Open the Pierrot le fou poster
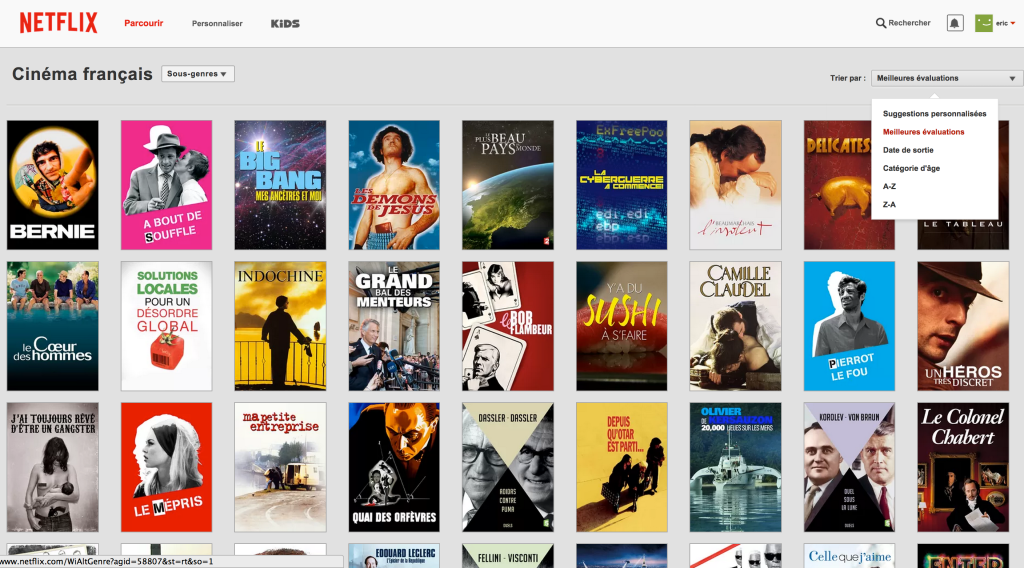 click(849, 326)
